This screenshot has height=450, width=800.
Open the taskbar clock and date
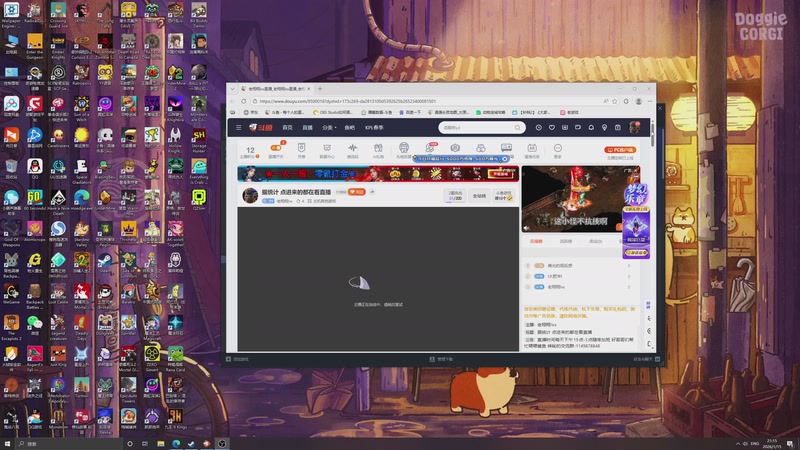(772, 444)
